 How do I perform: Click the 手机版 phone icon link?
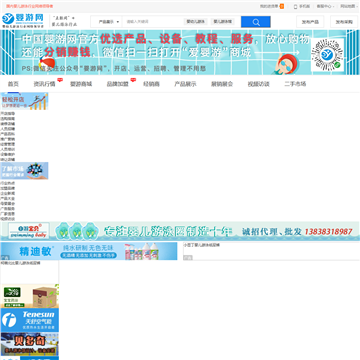click(302, 6)
